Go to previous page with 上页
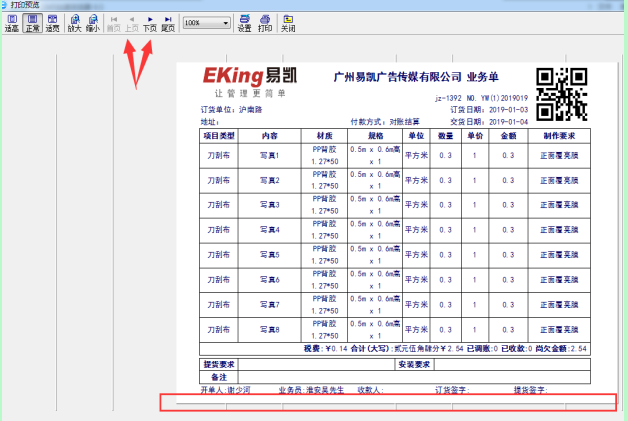628x421 pixels. point(132,24)
